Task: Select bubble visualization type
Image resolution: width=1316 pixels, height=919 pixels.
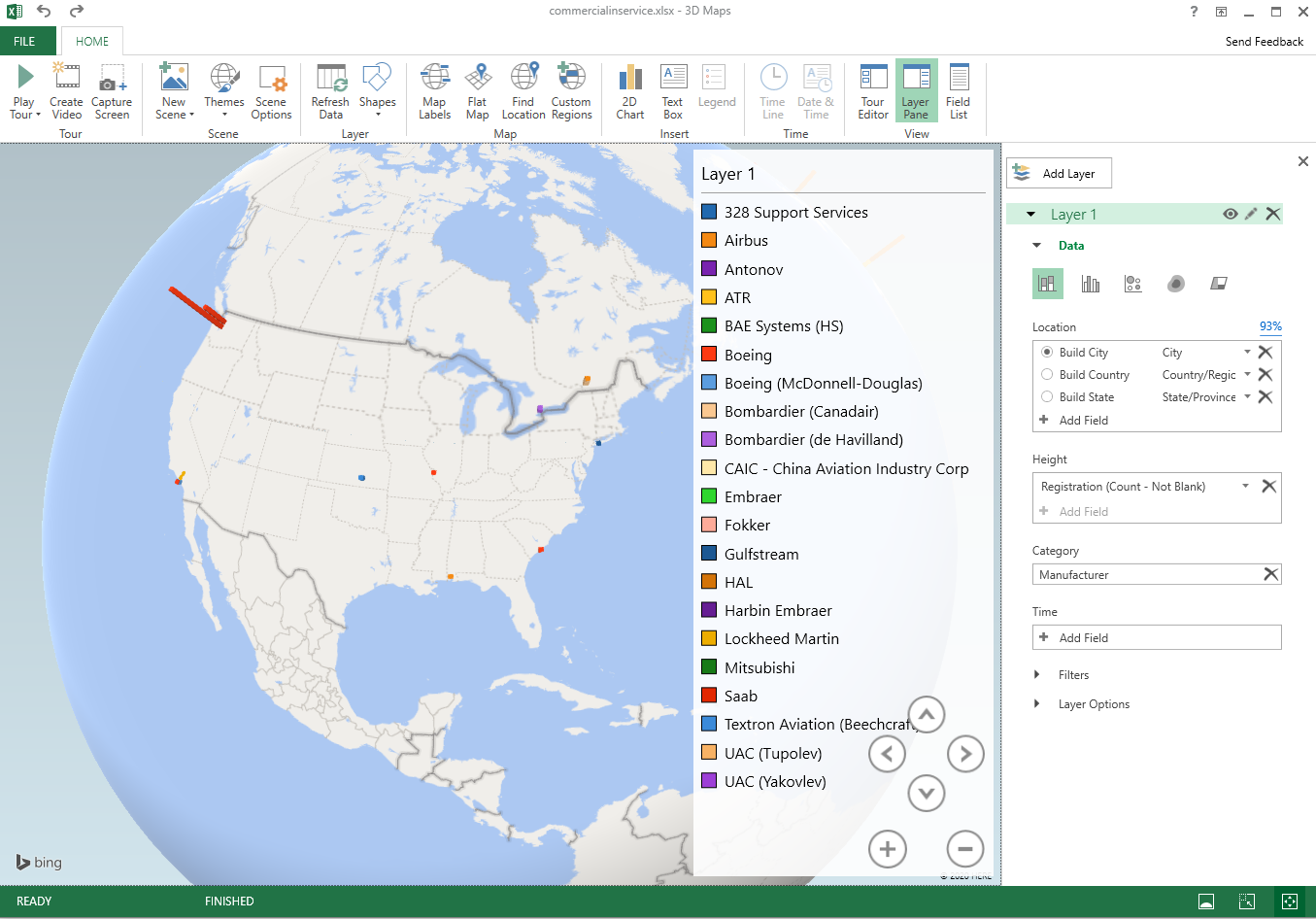Action: coord(1132,284)
